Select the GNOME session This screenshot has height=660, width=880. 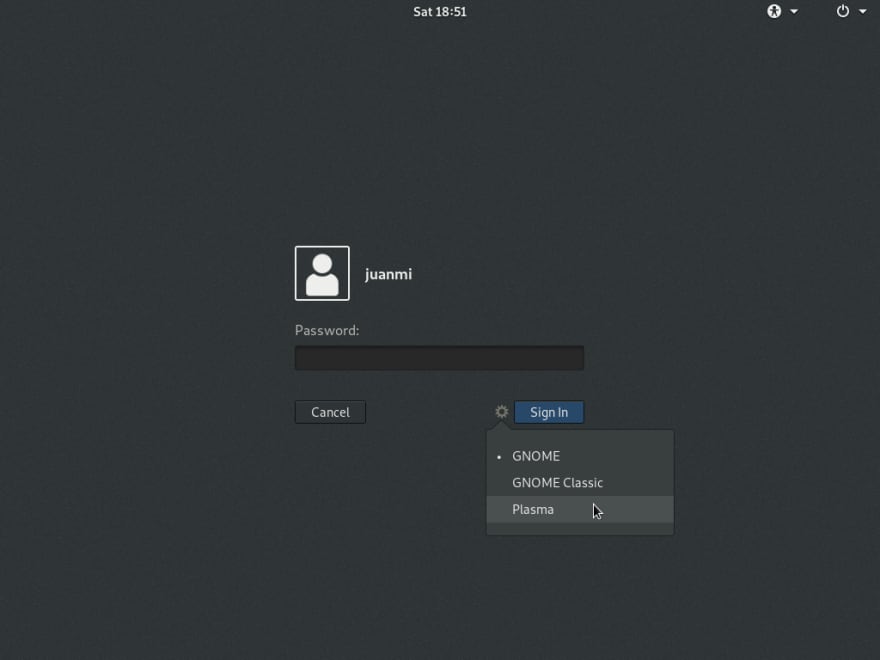click(x=580, y=456)
